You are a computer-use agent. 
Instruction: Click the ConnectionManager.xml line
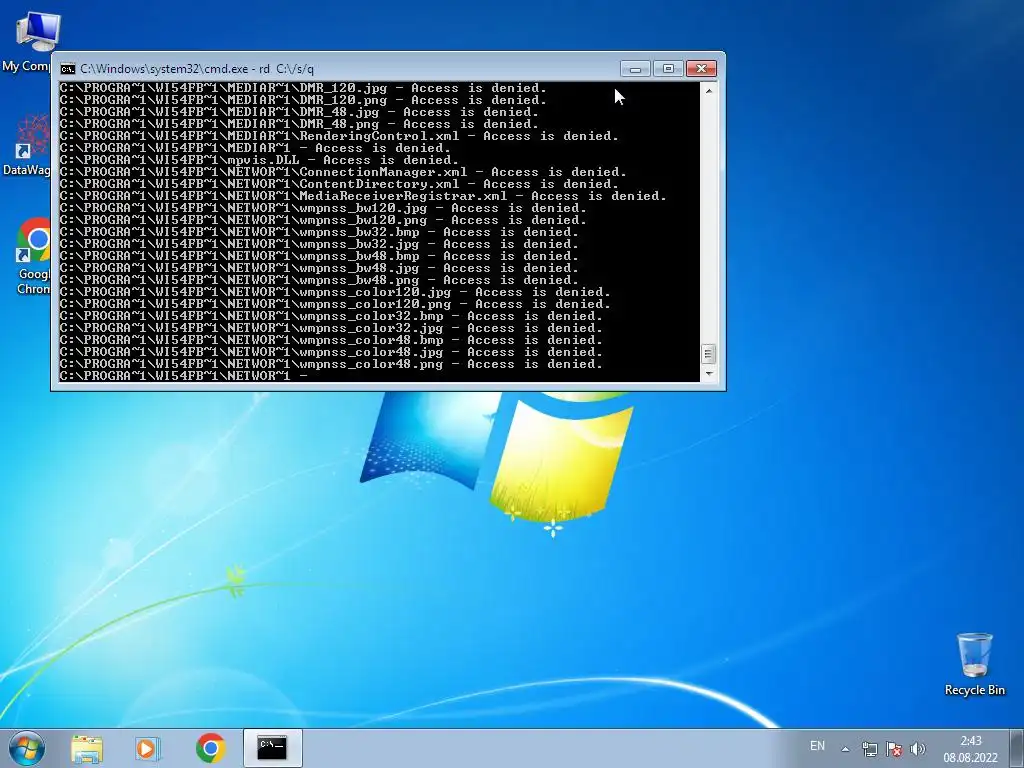pyautogui.click(x=342, y=172)
